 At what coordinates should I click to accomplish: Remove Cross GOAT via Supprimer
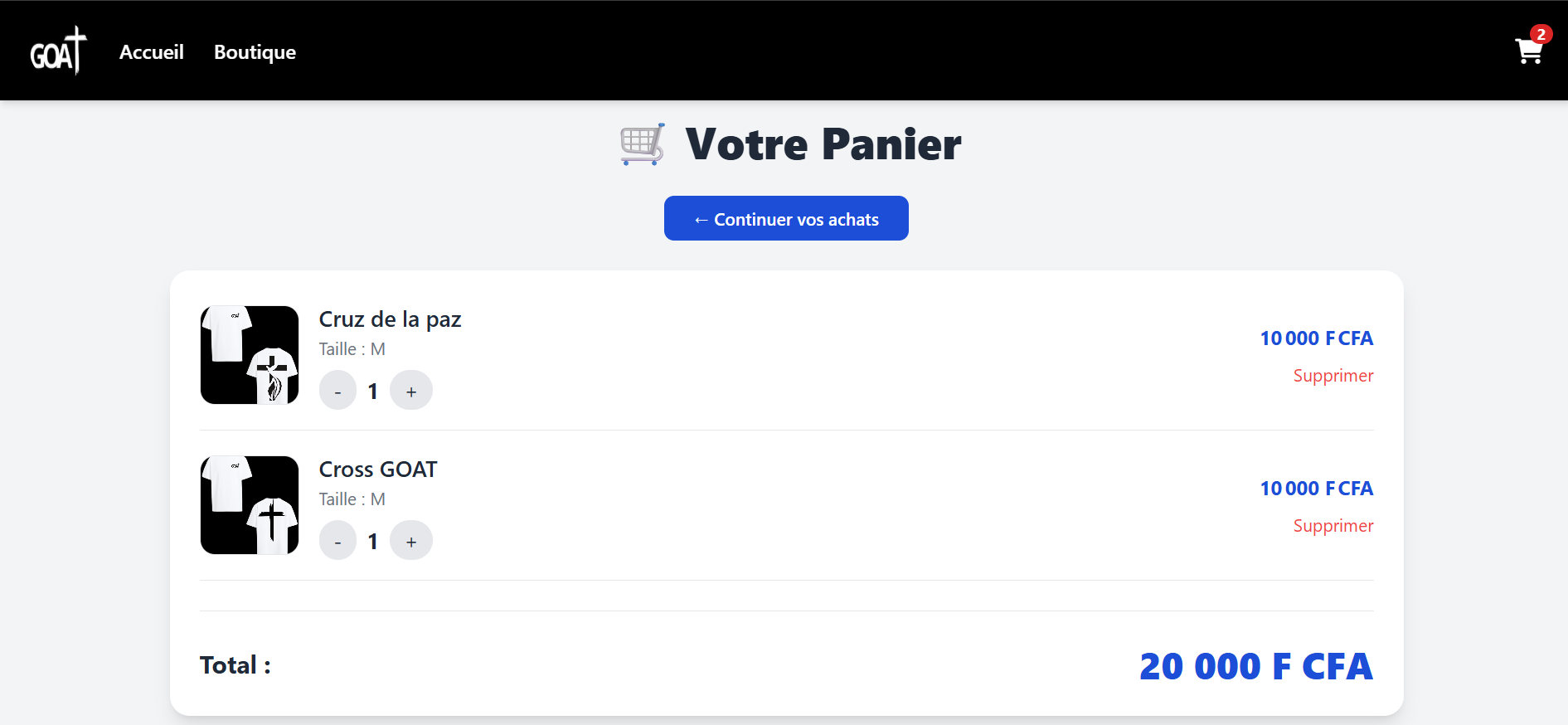[1333, 526]
